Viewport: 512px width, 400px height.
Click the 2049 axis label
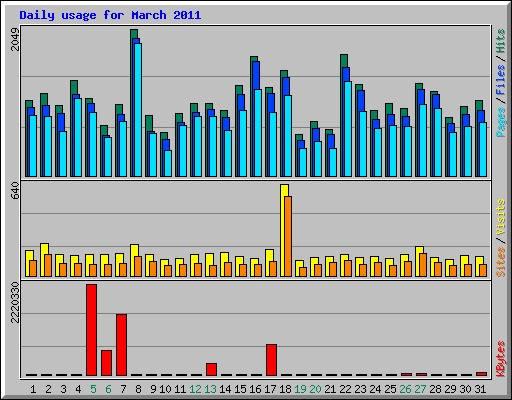pos(15,39)
